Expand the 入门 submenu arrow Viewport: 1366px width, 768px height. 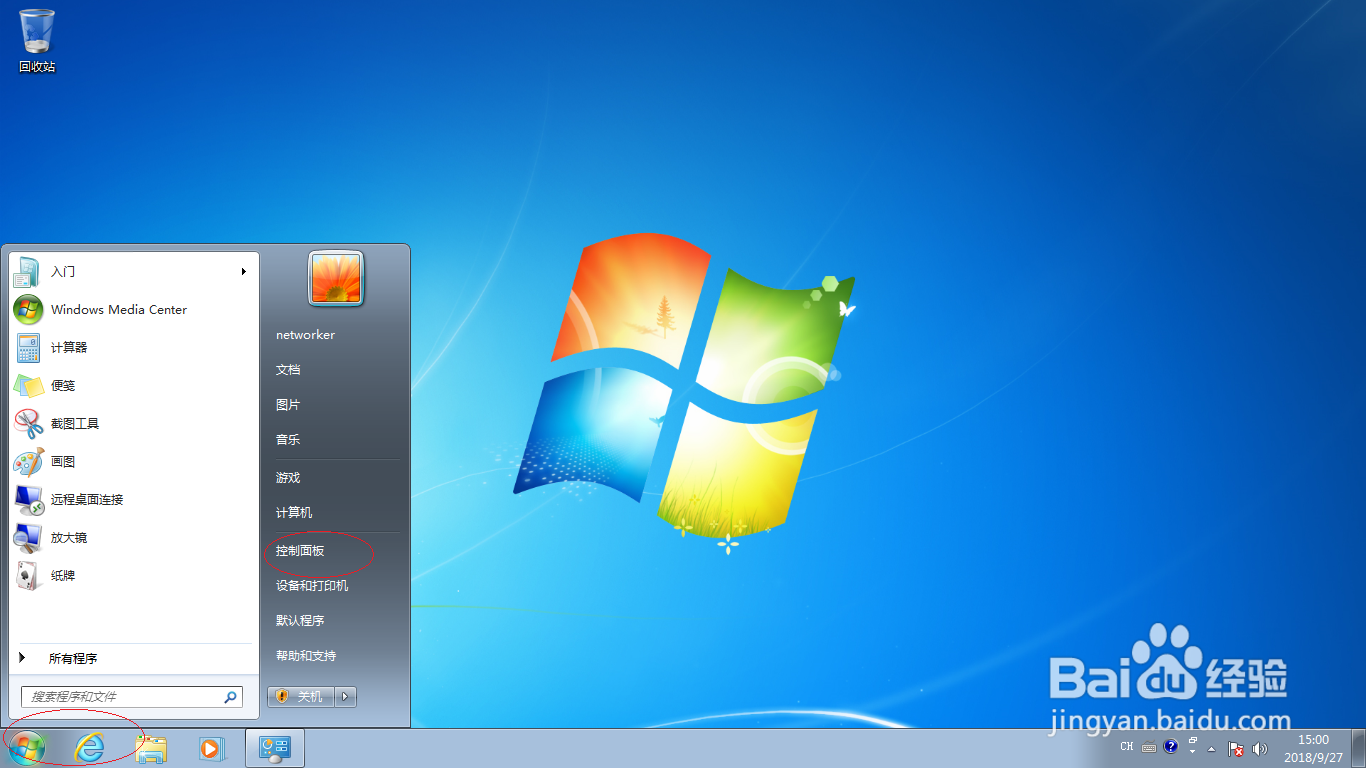pyautogui.click(x=243, y=271)
